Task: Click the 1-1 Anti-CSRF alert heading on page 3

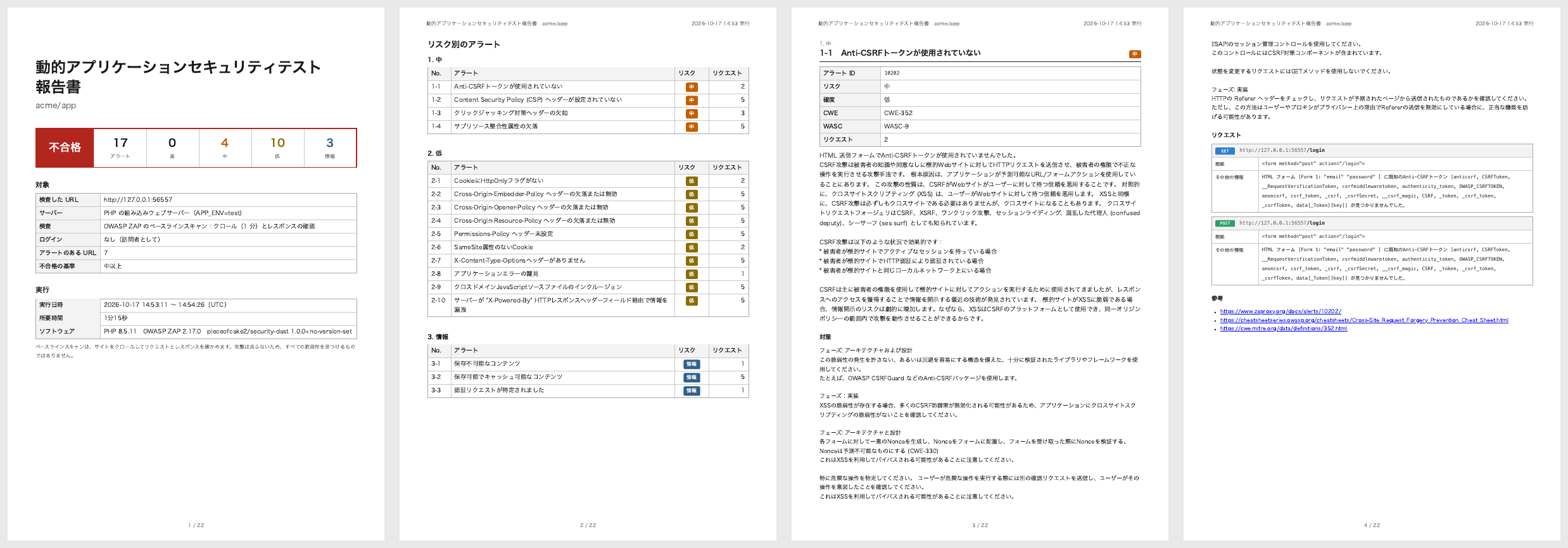Action: (900, 53)
